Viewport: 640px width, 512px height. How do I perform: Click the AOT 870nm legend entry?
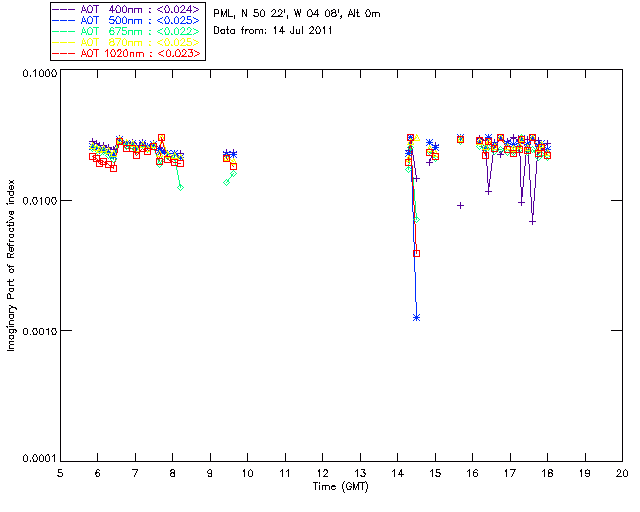pyautogui.click(x=127, y=42)
